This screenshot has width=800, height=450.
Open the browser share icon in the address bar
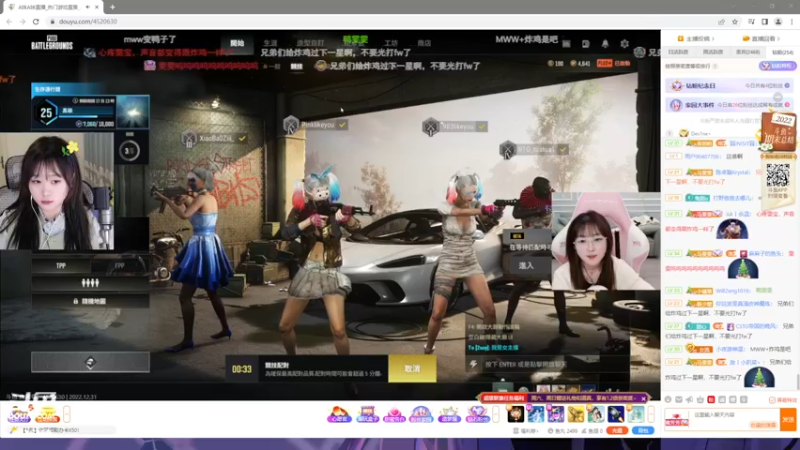(721, 21)
